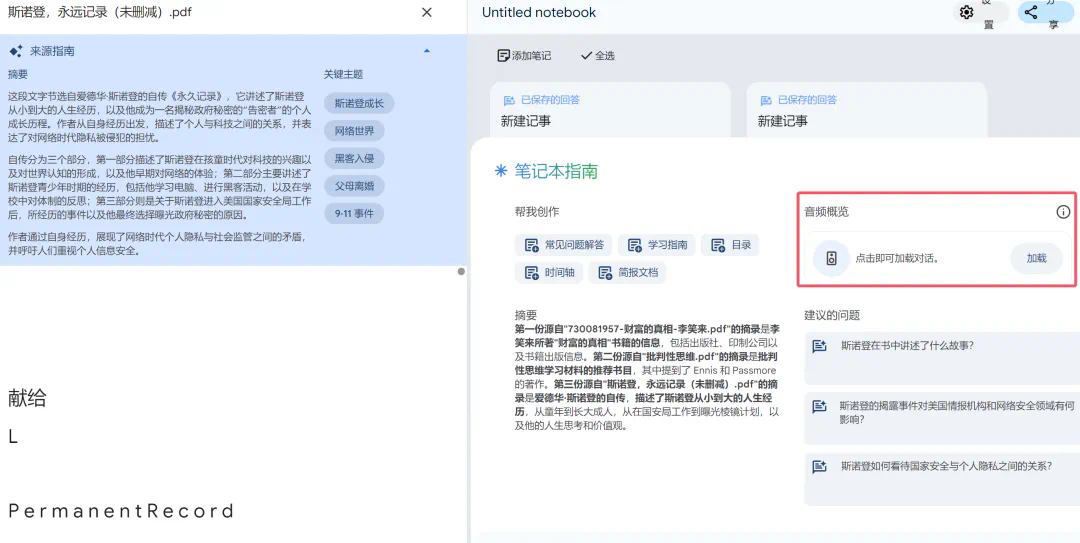The image size is (1080, 543).
Task: Create a 学习指南 study guide
Action: tap(657, 245)
